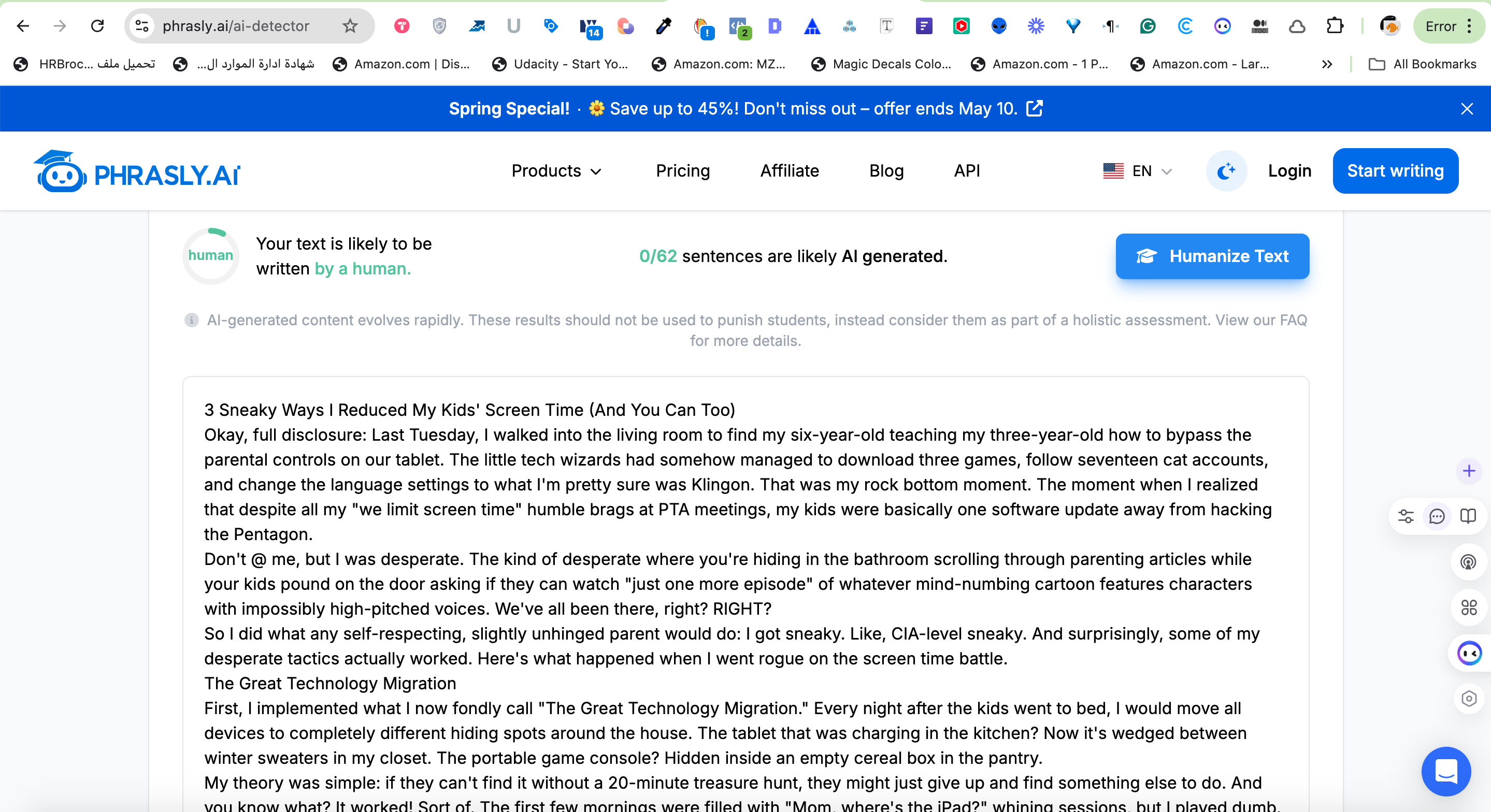Open the pilcrow paragraph extension icon

(x=1110, y=26)
